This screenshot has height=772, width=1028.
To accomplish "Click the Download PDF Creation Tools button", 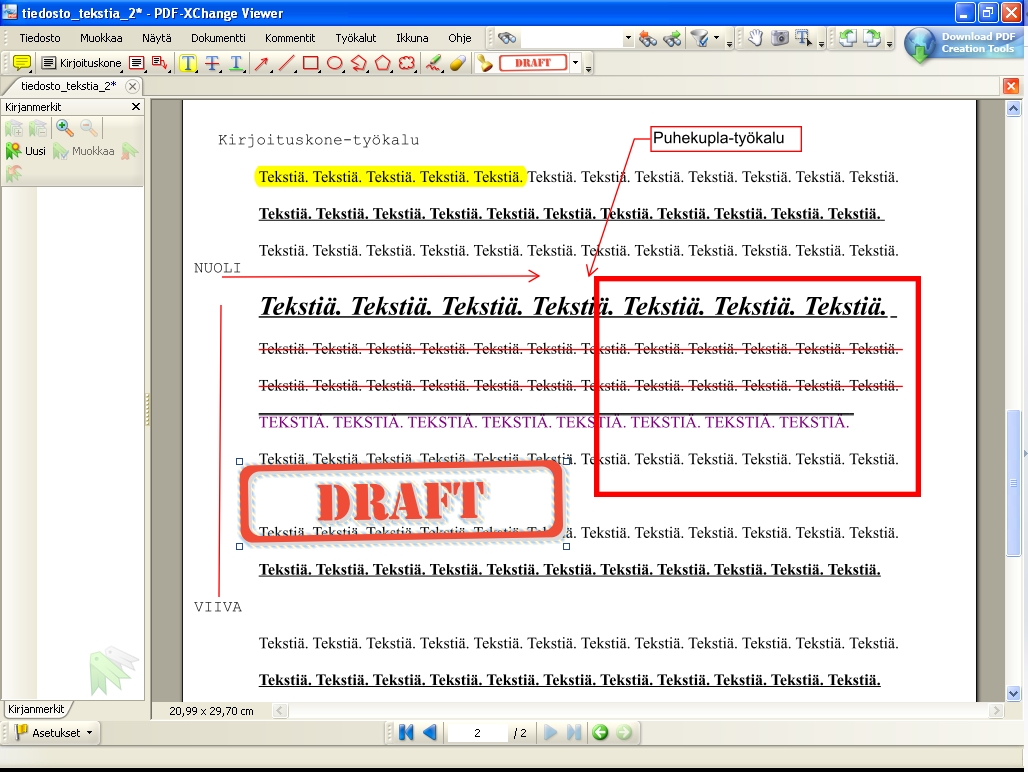I will (964, 43).
